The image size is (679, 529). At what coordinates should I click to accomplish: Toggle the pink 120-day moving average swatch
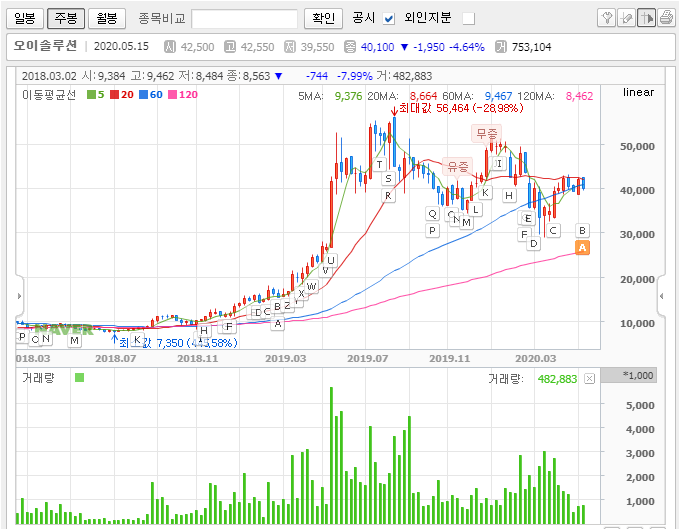(x=172, y=94)
